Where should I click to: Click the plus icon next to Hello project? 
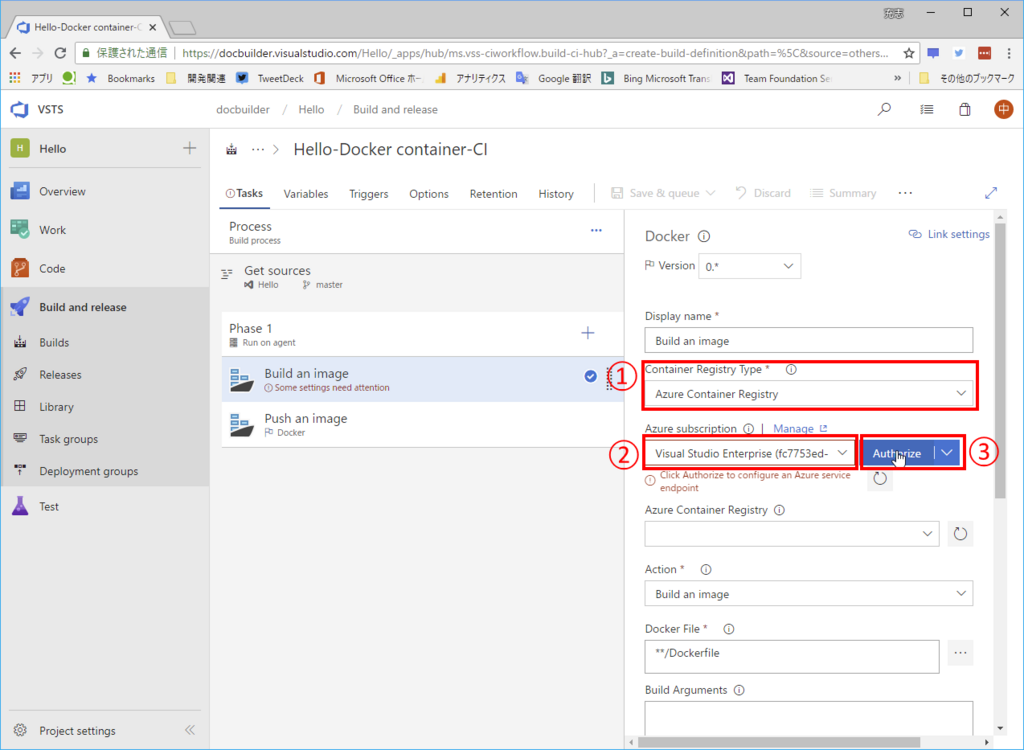(x=189, y=148)
